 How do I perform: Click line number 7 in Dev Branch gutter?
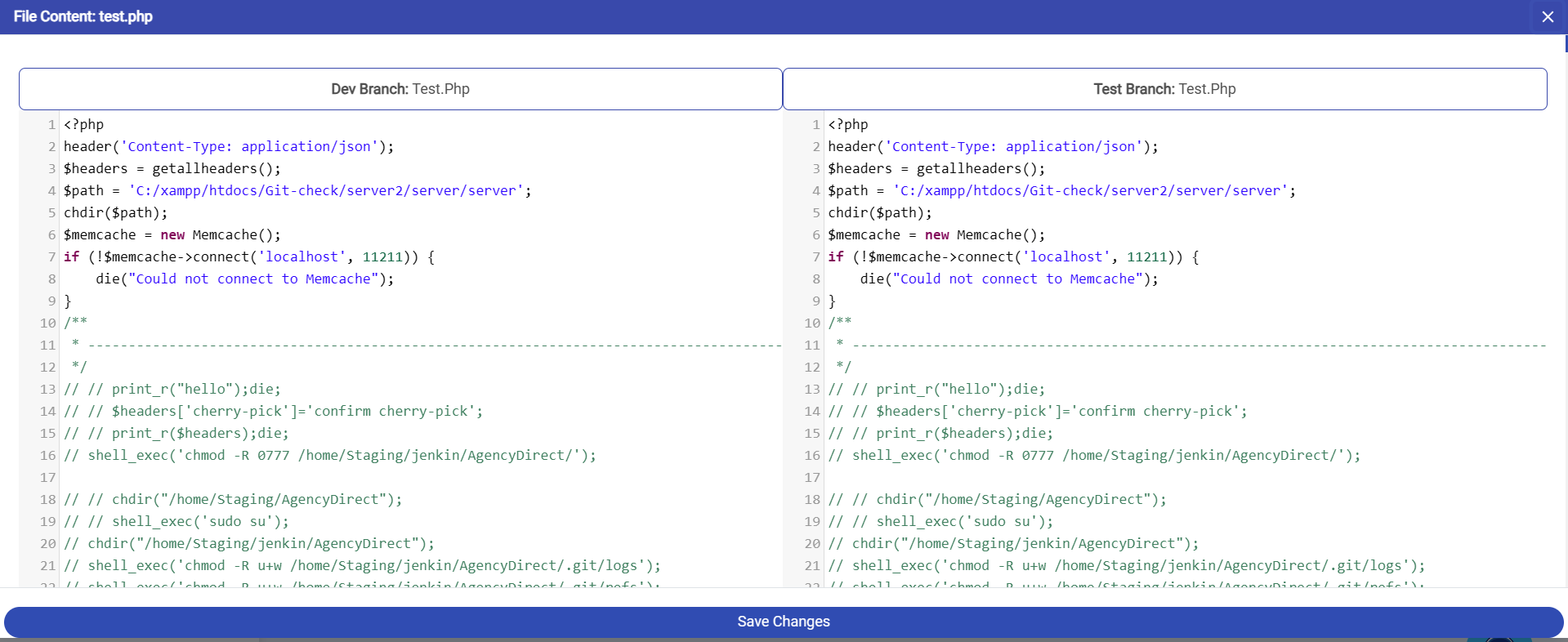tap(51, 257)
